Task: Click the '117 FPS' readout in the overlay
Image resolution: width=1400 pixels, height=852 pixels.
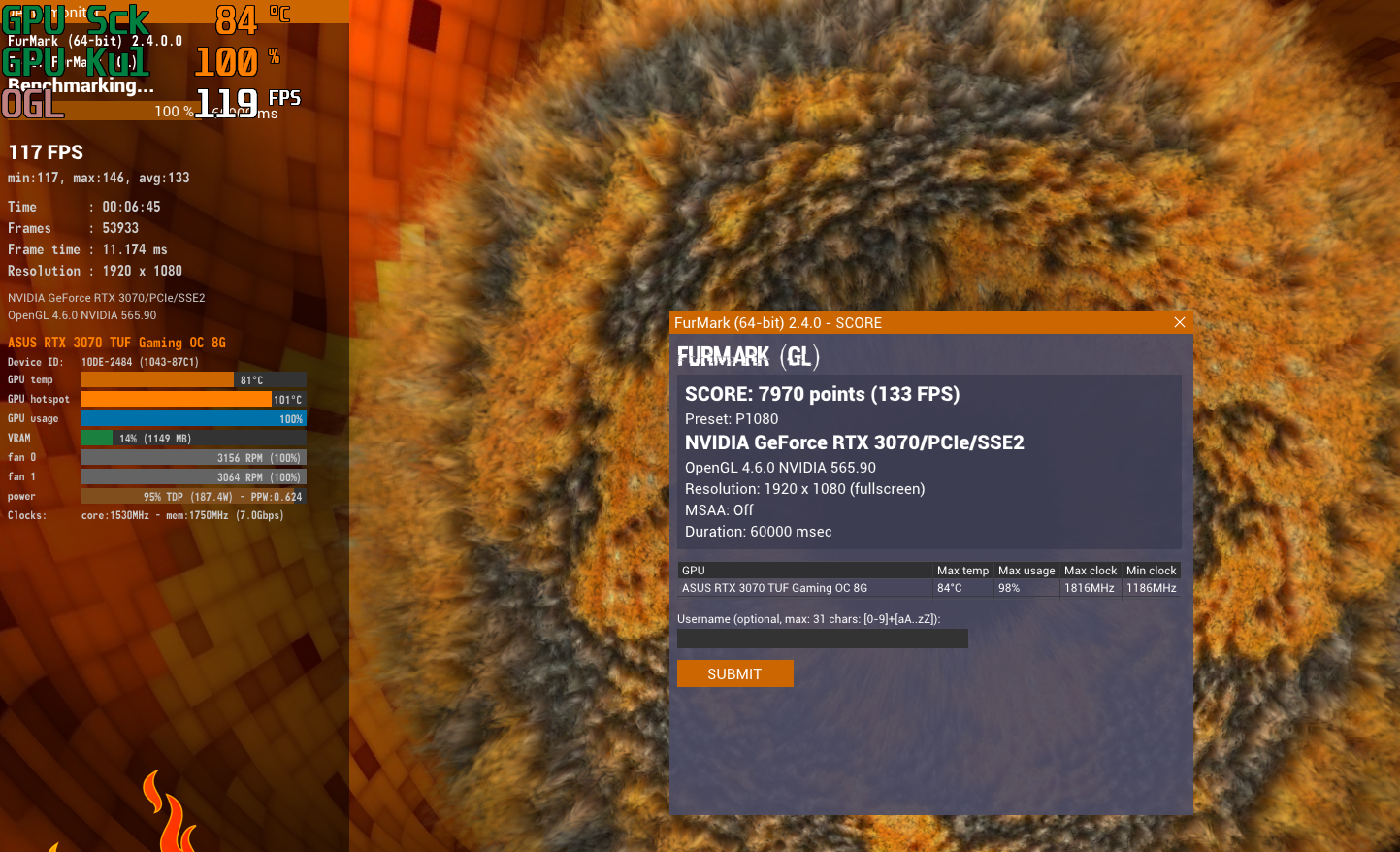Action: point(46,152)
